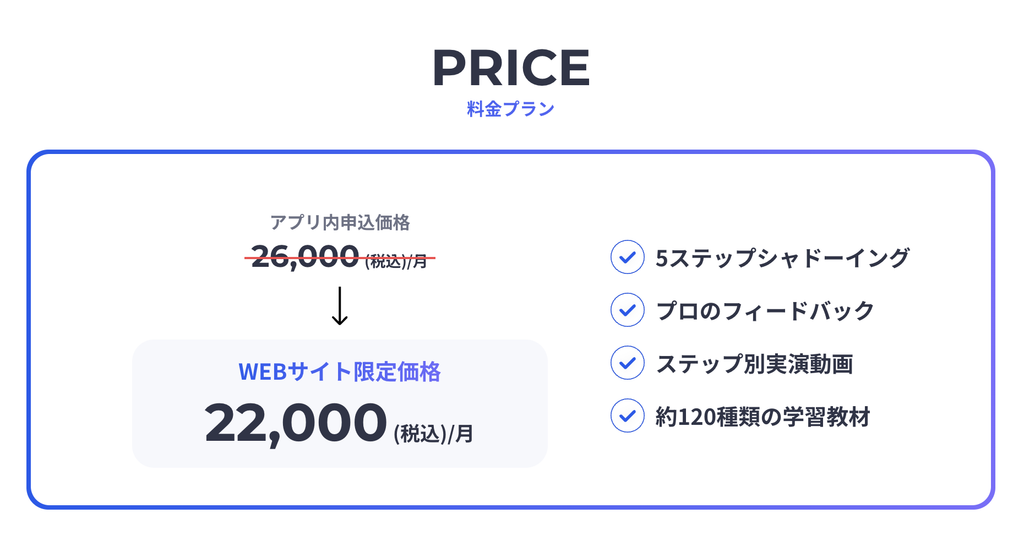Click the checkmark icon beside 約120種類の学習教材

(627, 415)
